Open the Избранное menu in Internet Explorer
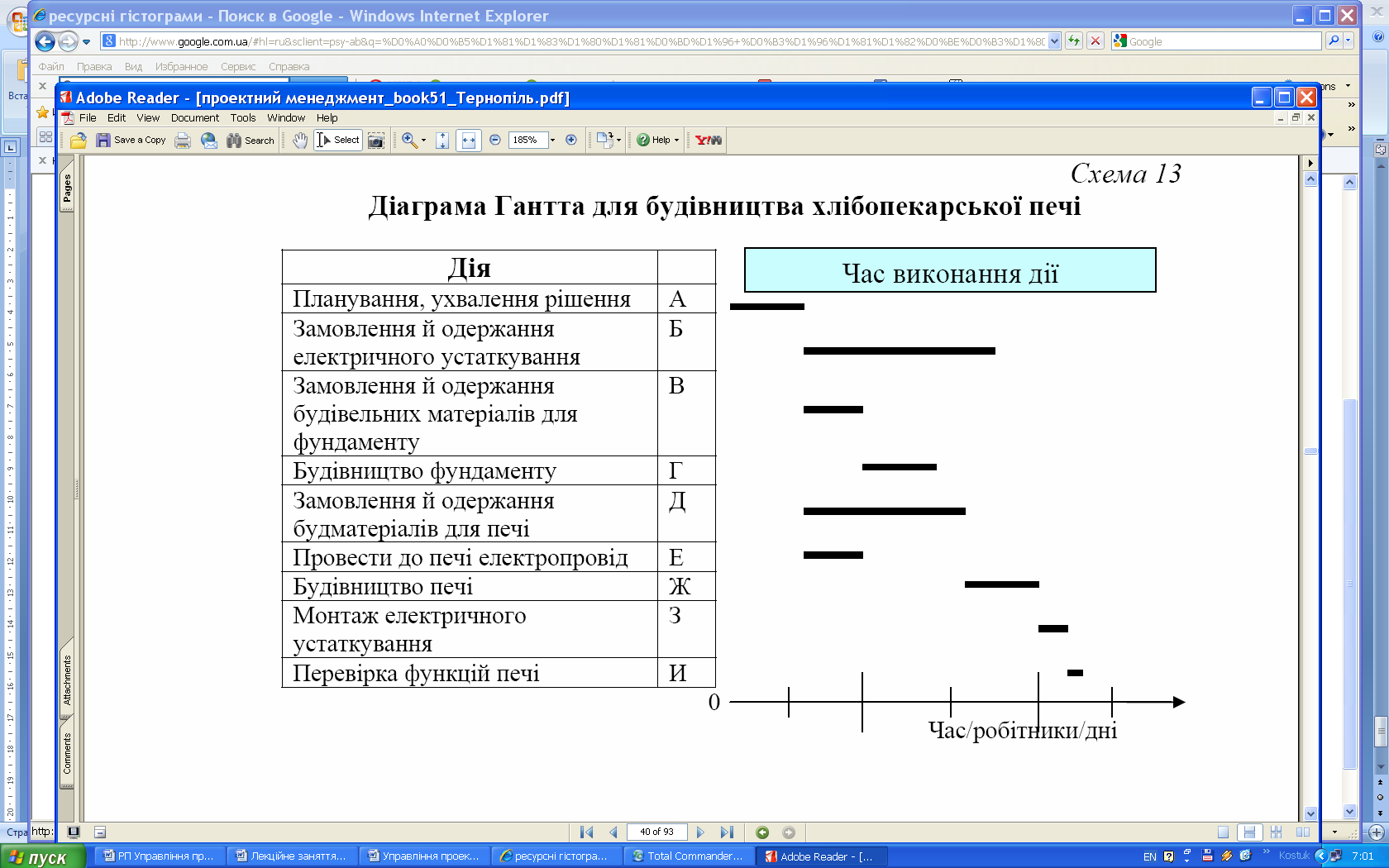The width and height of the screenshot is (1389, 868). [x=181, y=67]
